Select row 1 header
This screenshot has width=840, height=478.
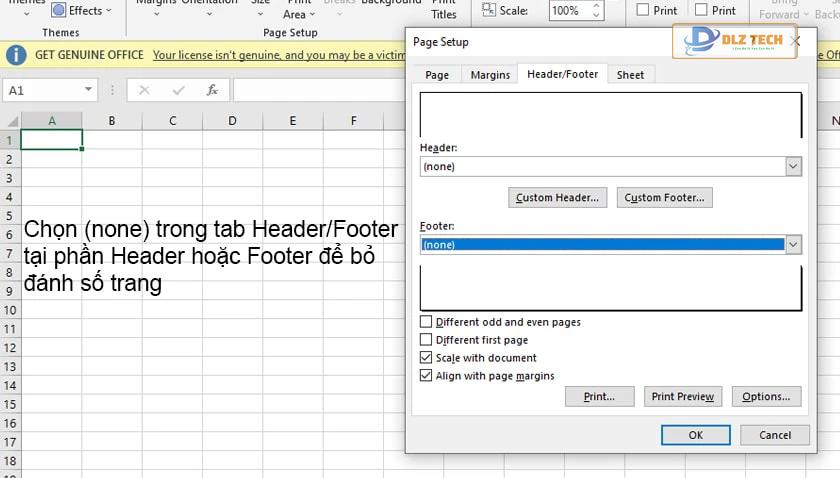pyautogui.click(x=10, y=140)
